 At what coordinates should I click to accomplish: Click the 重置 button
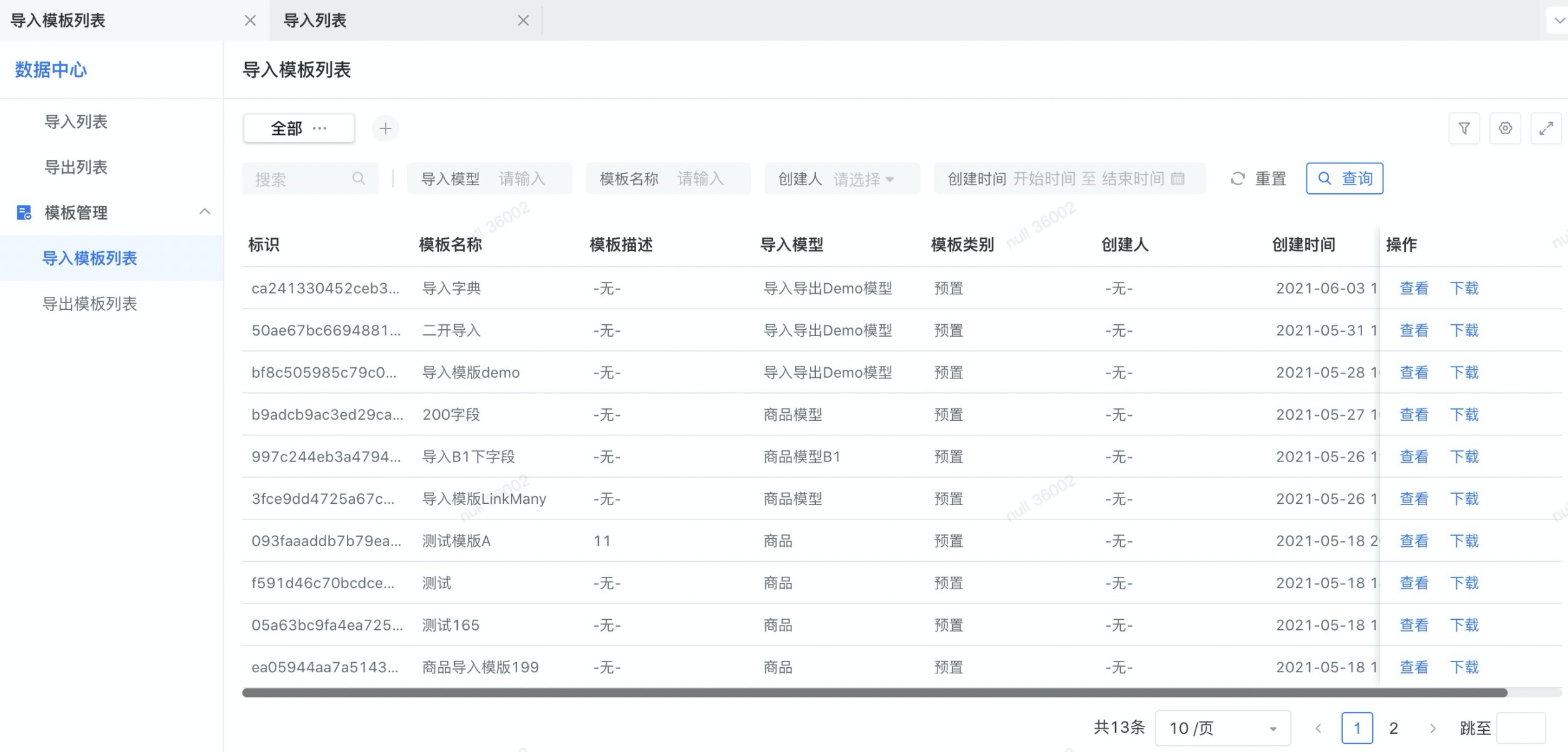click(1259, 179)
